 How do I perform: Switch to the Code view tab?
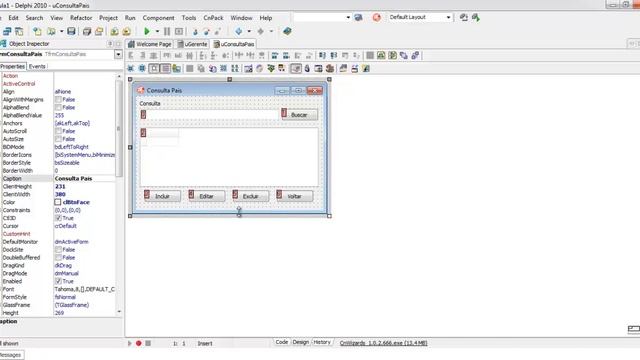point(282,342)
